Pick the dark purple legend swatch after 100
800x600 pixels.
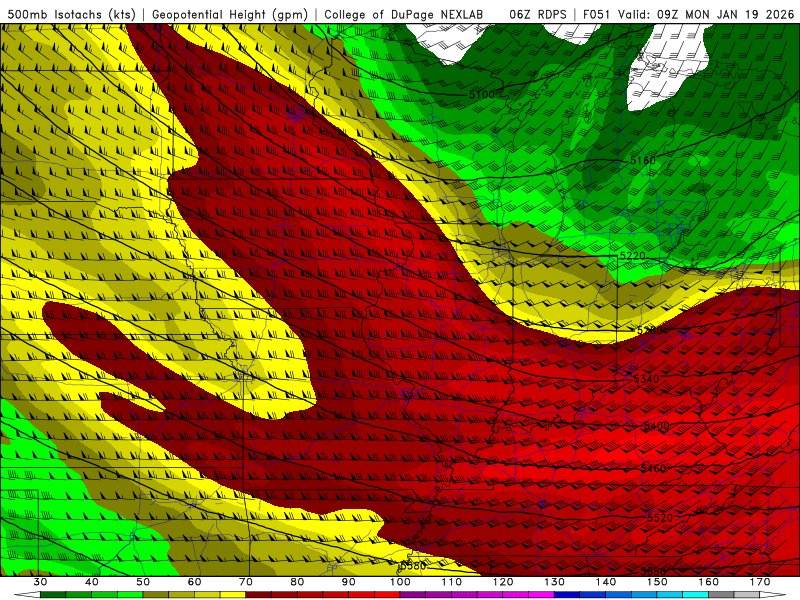point(413,595)
